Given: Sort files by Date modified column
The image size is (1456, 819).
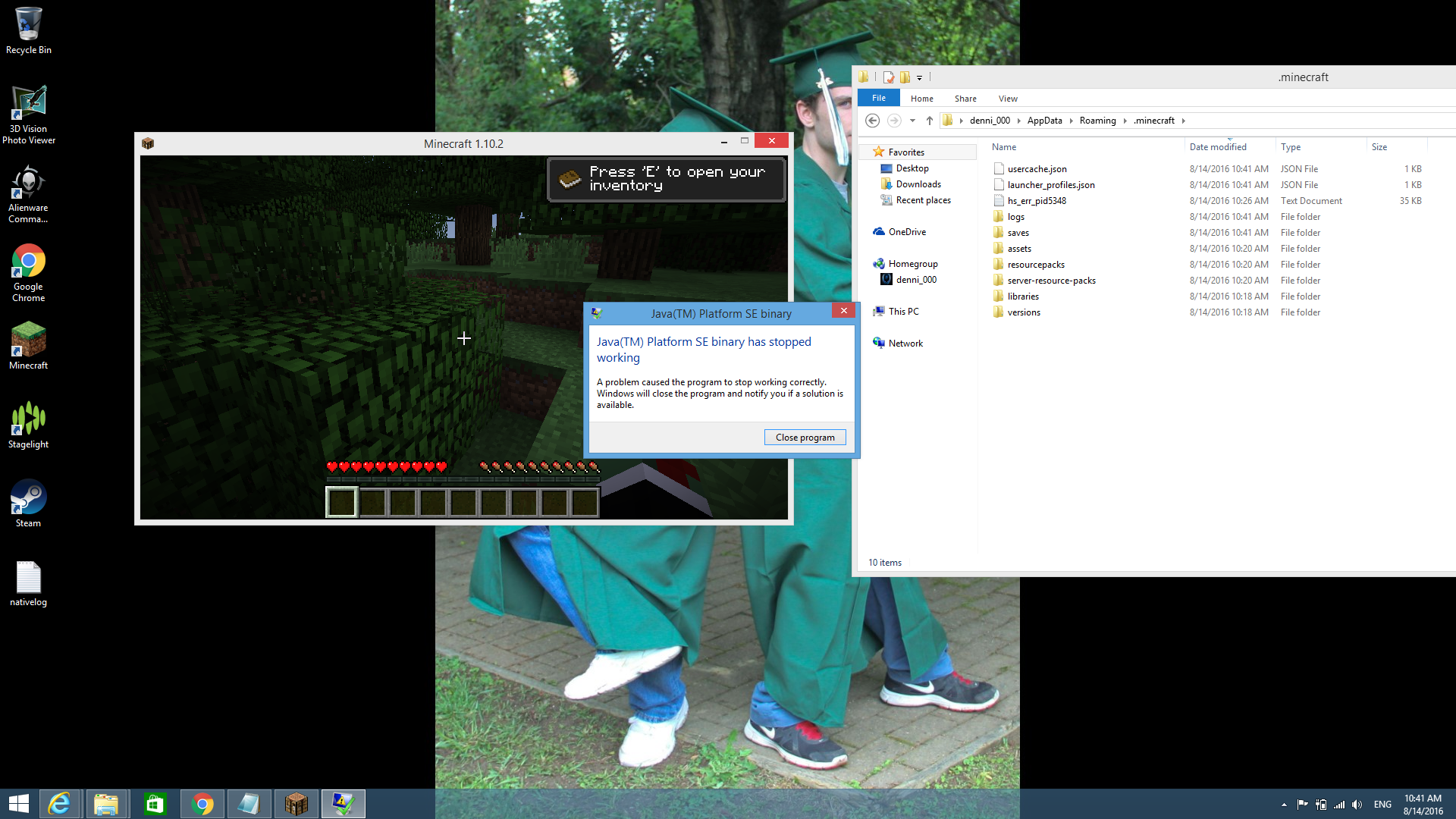Looking at the screenshot, I should point(1217,147).
